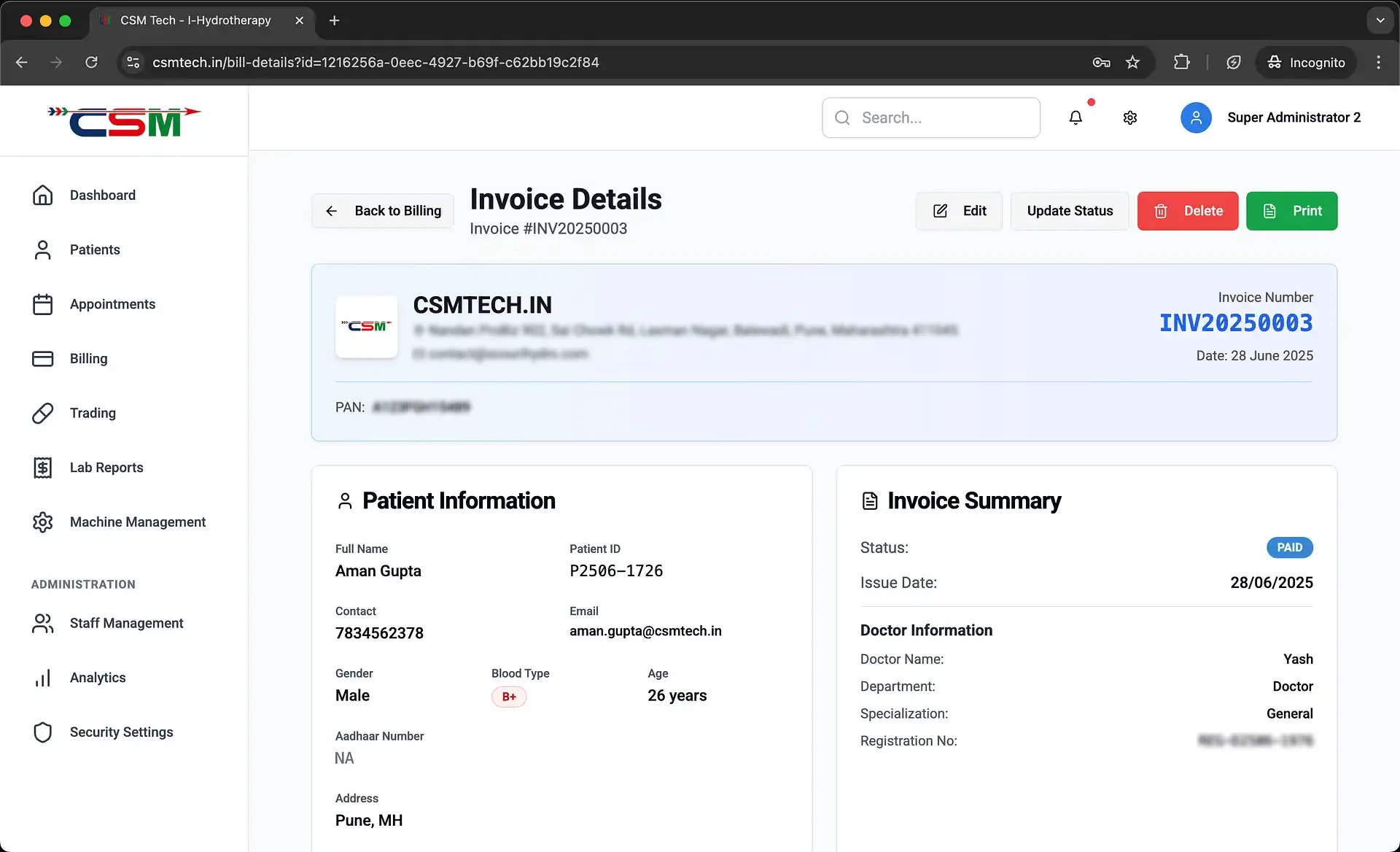Click the age value 26 years
Viewport: 1400px width, 852px height.
[677, 695]
